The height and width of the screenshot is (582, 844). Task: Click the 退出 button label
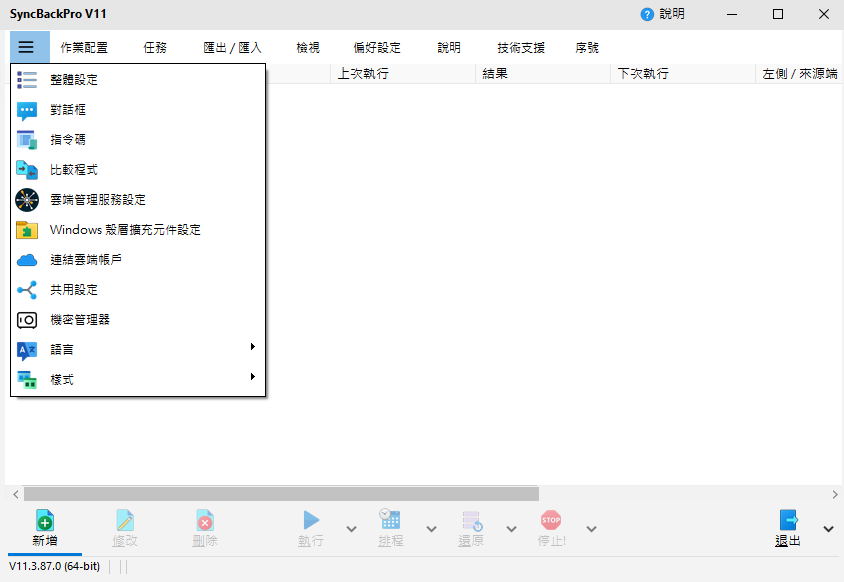[x=788, y=541]
